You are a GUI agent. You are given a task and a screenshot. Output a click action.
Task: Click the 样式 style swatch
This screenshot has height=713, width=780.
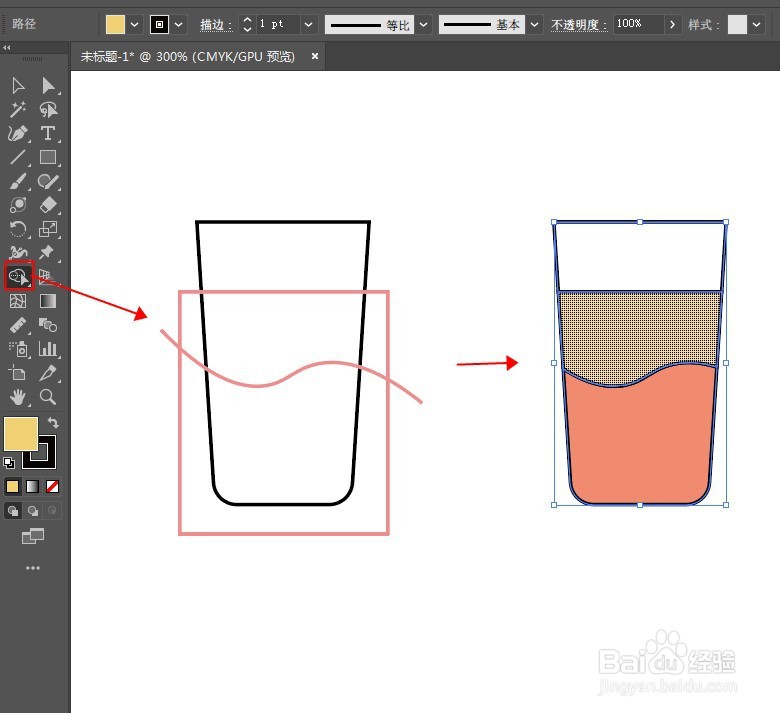(737, 24)
